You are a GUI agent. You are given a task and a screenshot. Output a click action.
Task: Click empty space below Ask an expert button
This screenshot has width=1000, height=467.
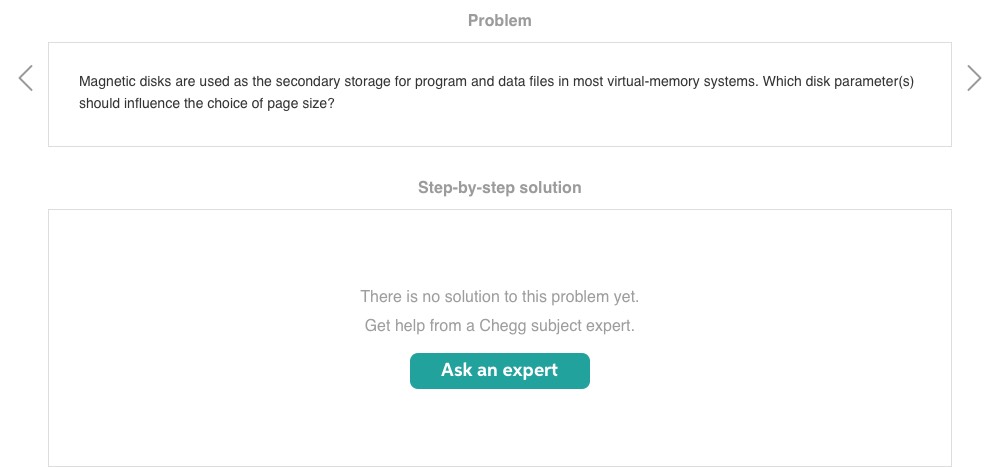click(500, 430)
